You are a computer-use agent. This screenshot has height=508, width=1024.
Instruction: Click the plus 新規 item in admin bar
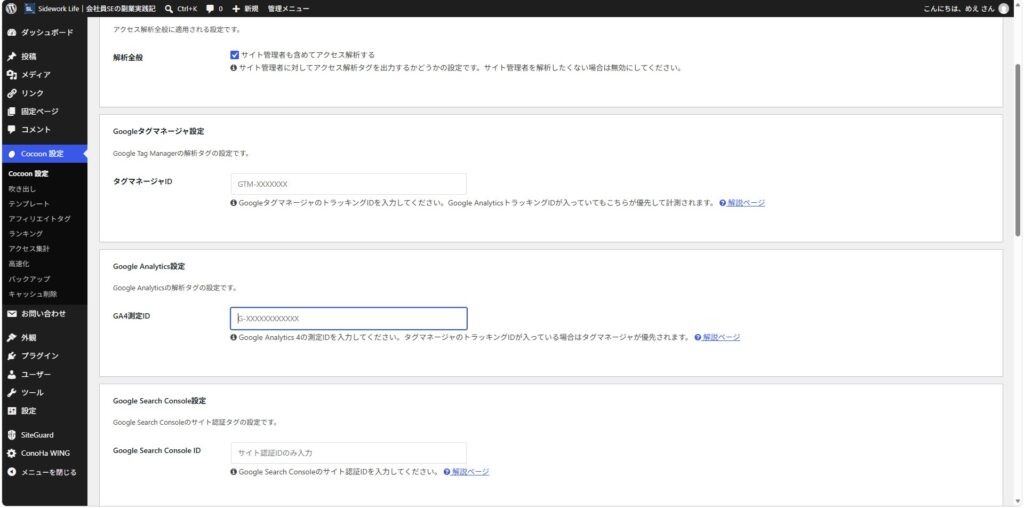click(x=246, y=8)
